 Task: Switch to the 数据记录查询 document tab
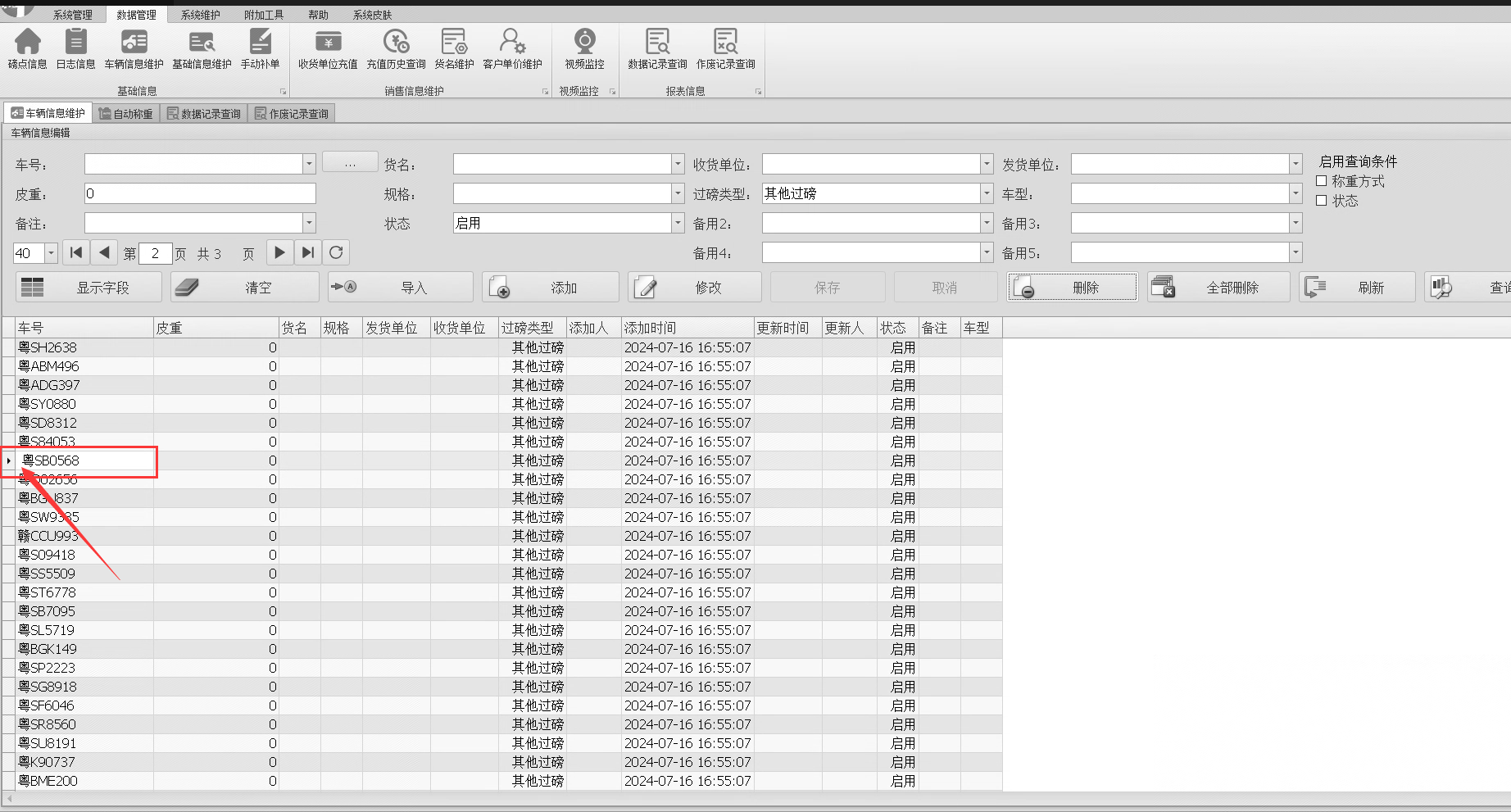click(x=204, y=114)
